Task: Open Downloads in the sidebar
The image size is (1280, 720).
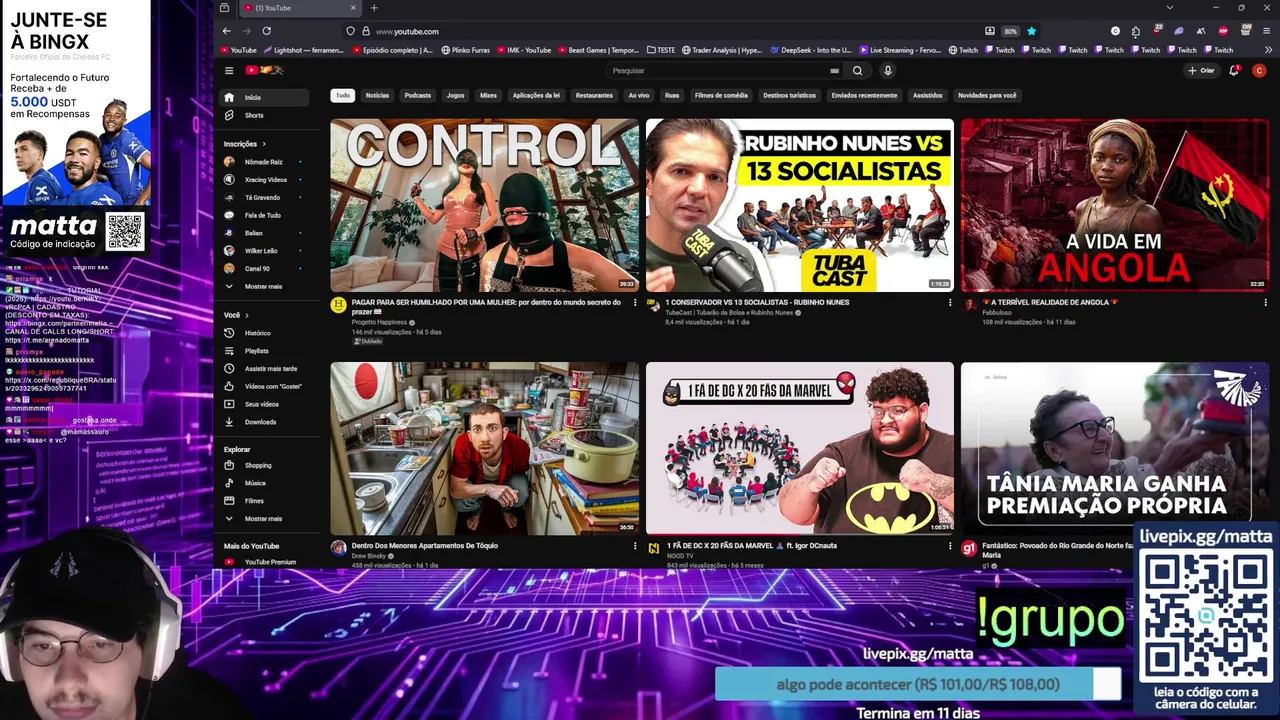Action: [x=264, y=422]
